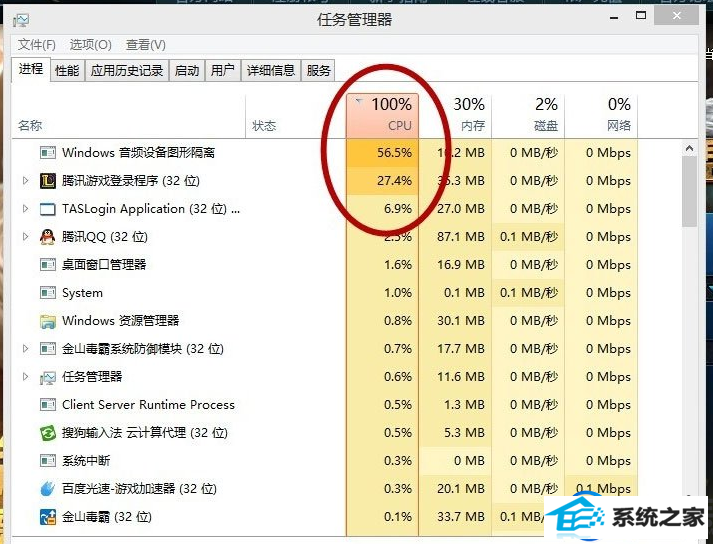
Task: Switch to the 详细信息 tab
Action: (x=271, y=71)
